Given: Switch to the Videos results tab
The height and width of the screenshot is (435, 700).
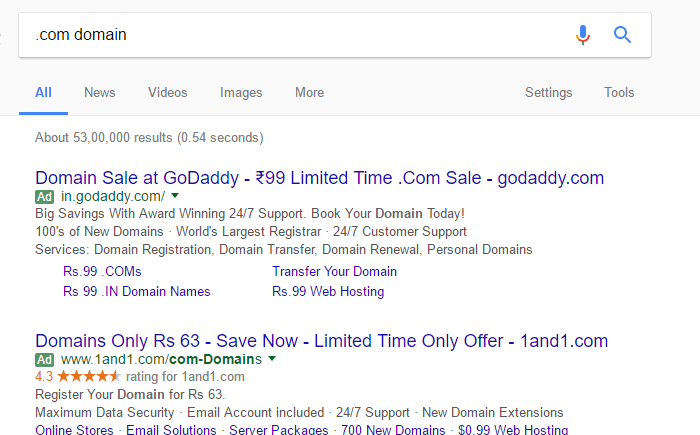Looking at the screenshot, I should 167,92.
